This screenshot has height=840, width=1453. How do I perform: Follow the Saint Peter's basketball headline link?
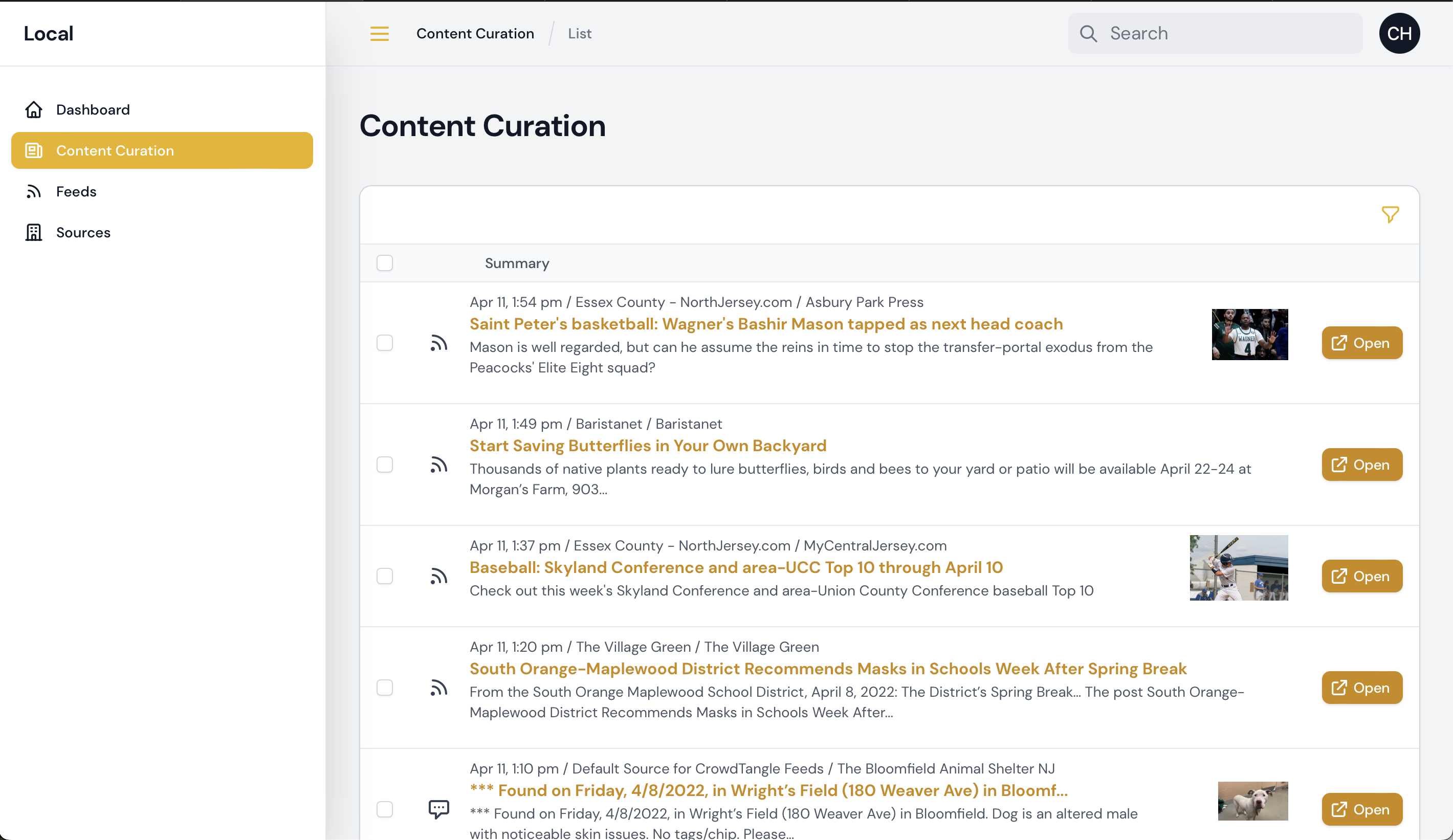(766, 324)
